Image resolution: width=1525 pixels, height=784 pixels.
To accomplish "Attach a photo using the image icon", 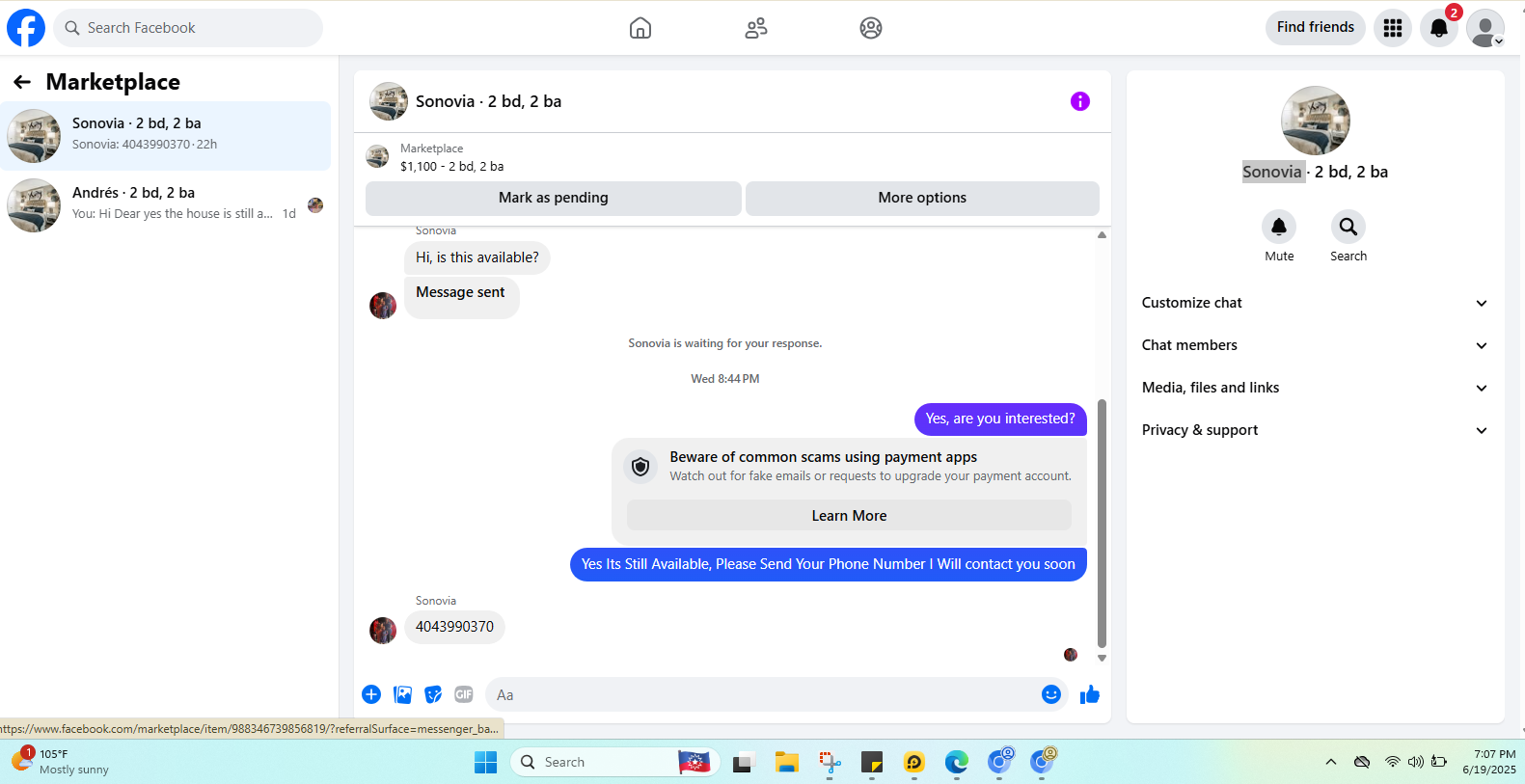I will click(402, 694).
